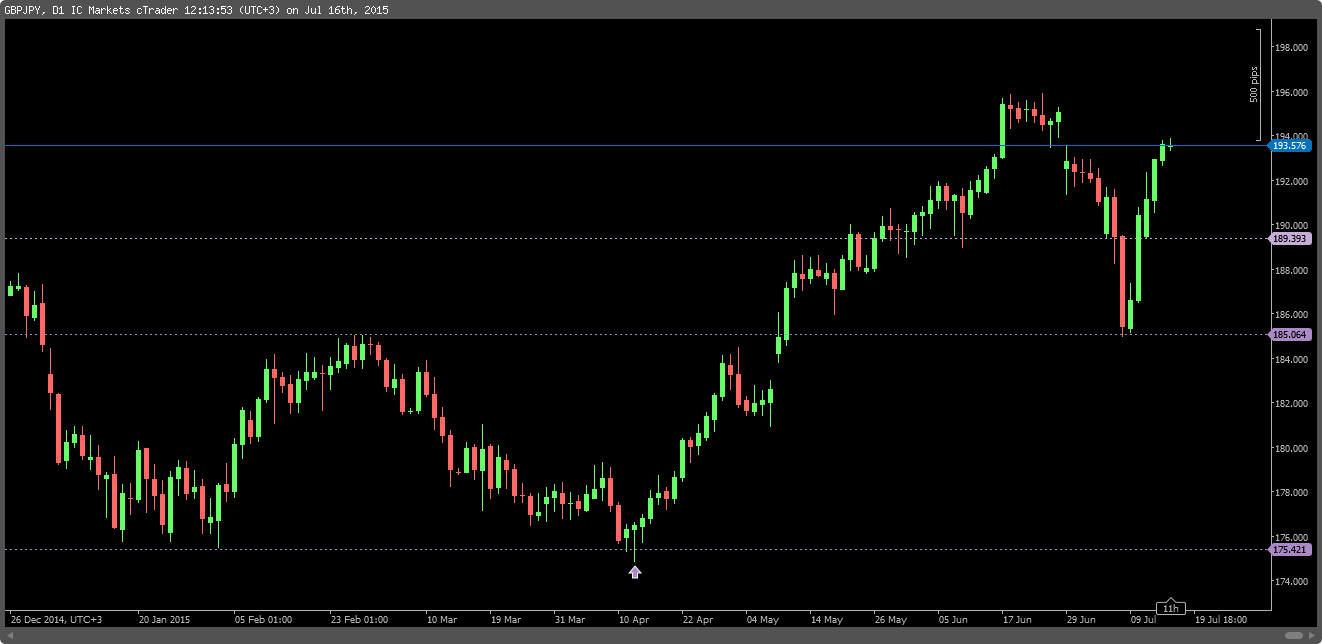Click the 31 Mar time axis label
This screenshot has height=644, width=1322.
click(x=569, y=619)
